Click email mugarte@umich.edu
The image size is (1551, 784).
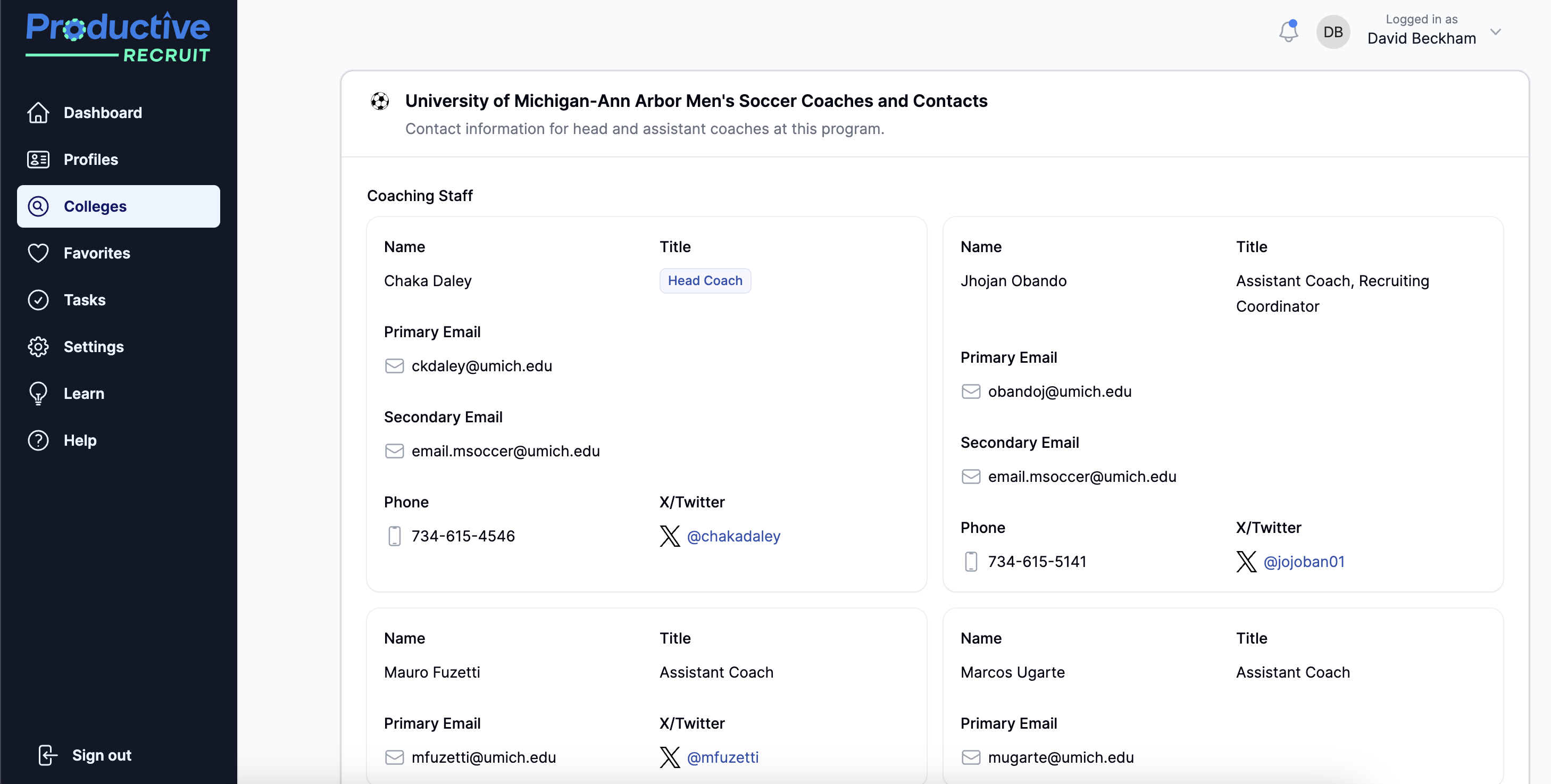(1061, 757)
